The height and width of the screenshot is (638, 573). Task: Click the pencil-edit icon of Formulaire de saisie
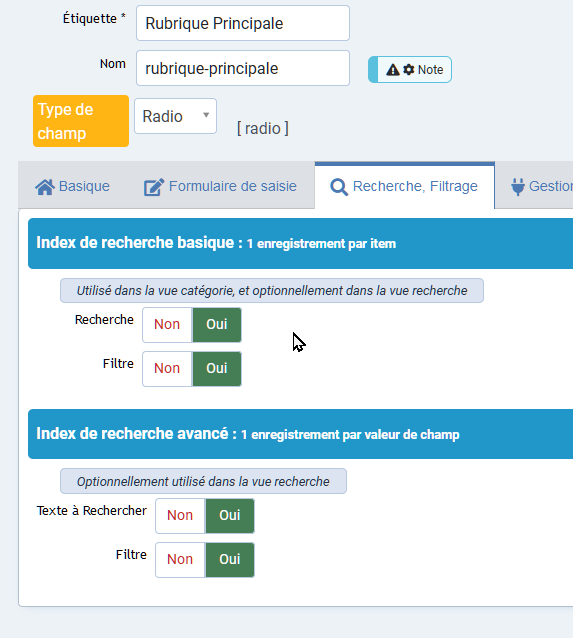(154, 187)
